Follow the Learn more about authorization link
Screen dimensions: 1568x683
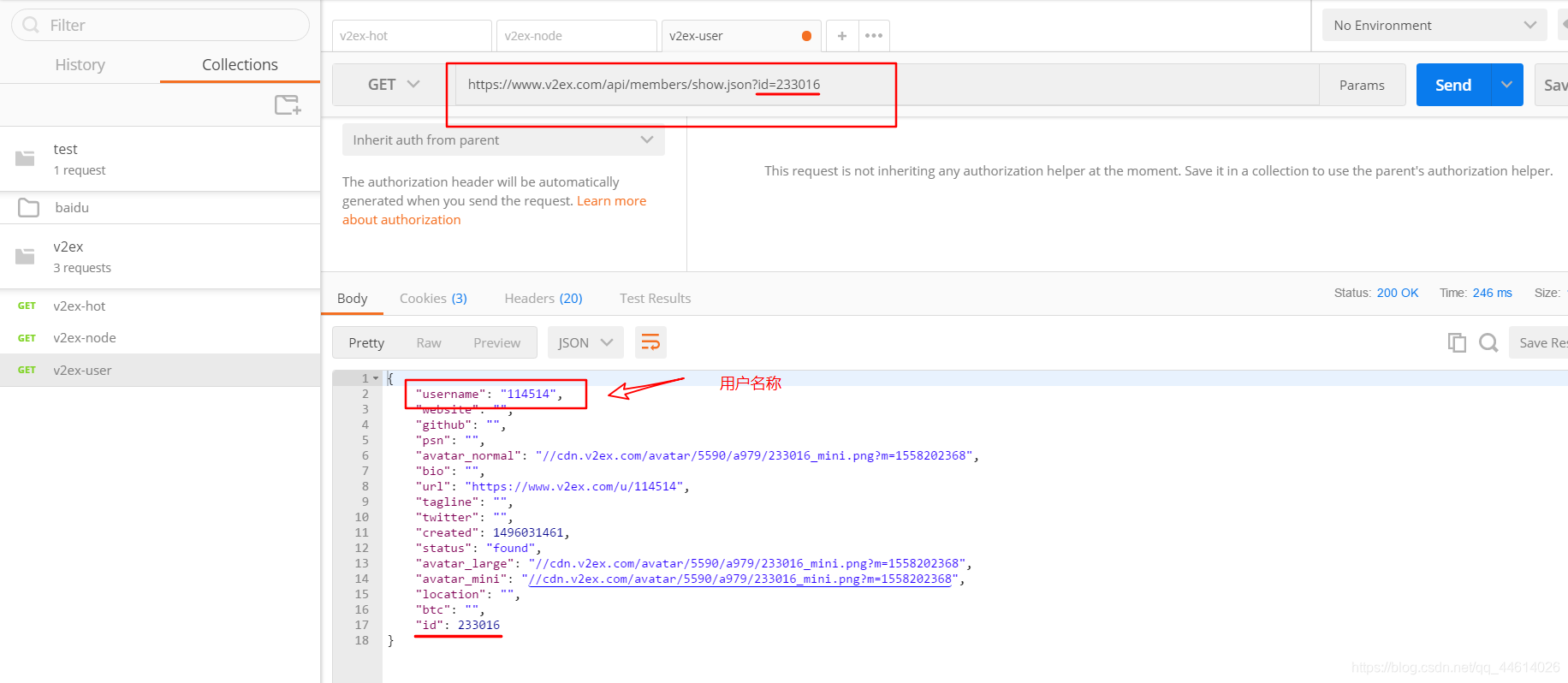(x=494, y=210)
